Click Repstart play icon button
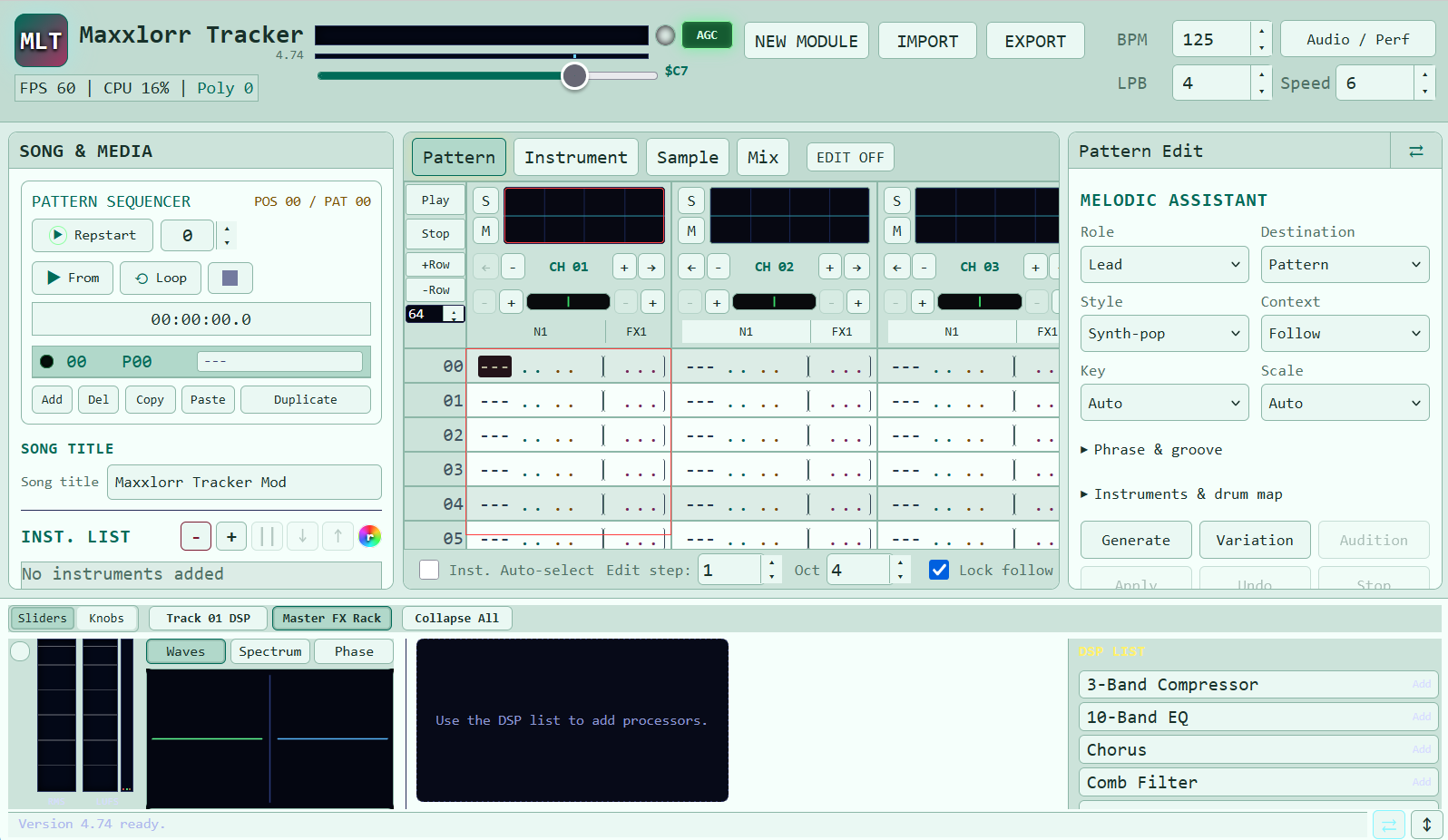The height and width of the screenshot is (840, 1448). click(93, 235)
